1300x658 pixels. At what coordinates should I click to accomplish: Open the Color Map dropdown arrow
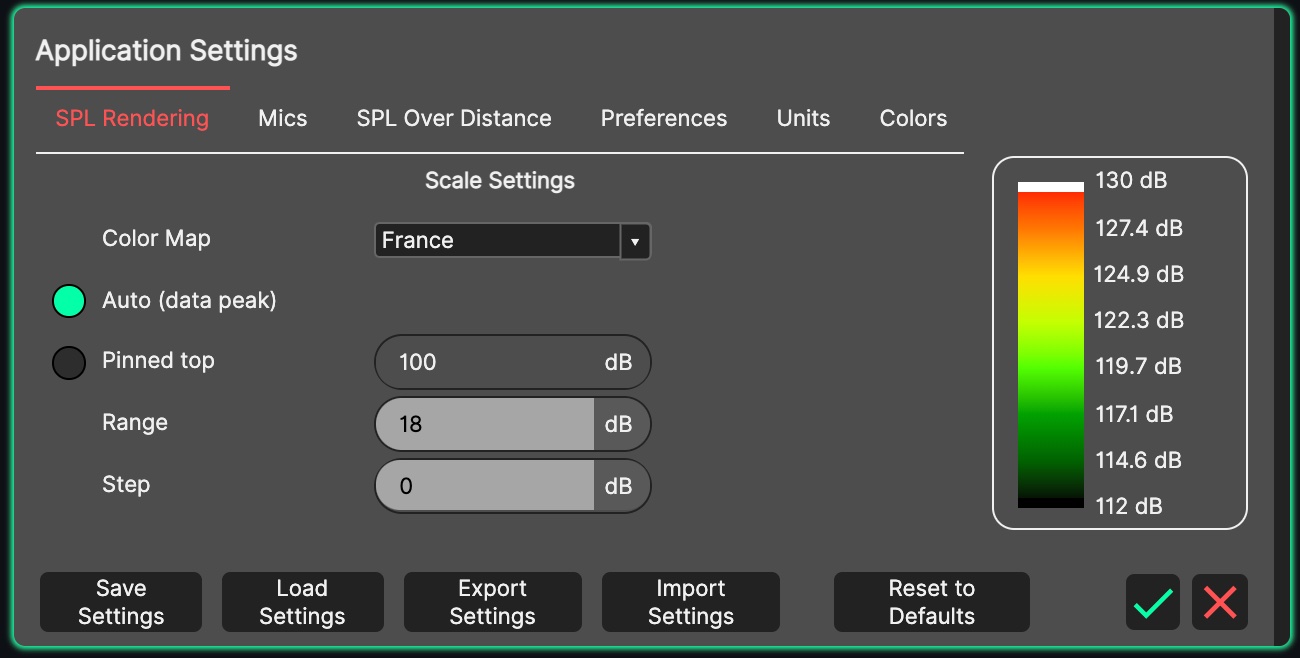click(x=636, y=241)
